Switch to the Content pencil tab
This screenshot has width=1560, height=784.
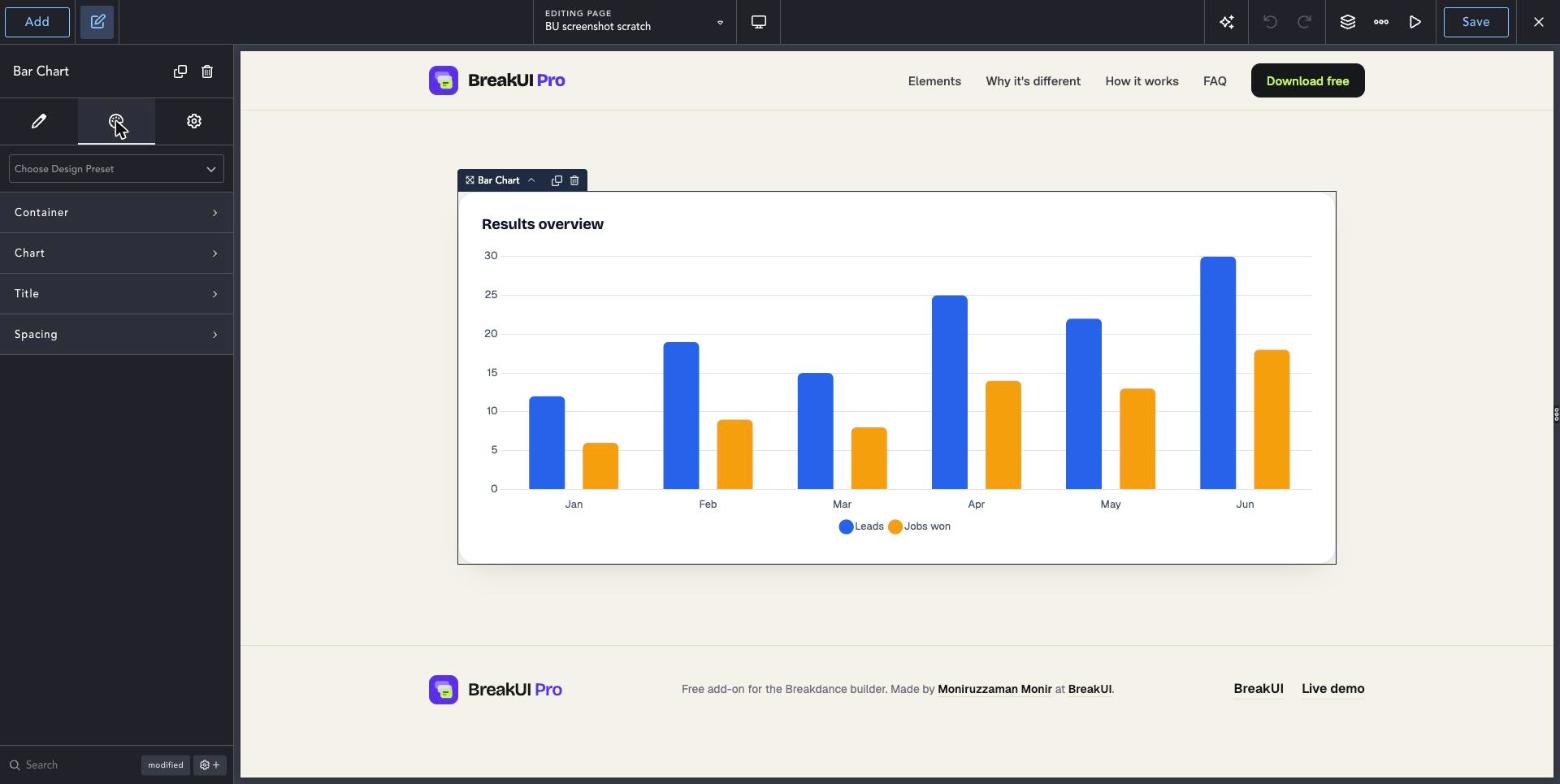tap(39, 121)
